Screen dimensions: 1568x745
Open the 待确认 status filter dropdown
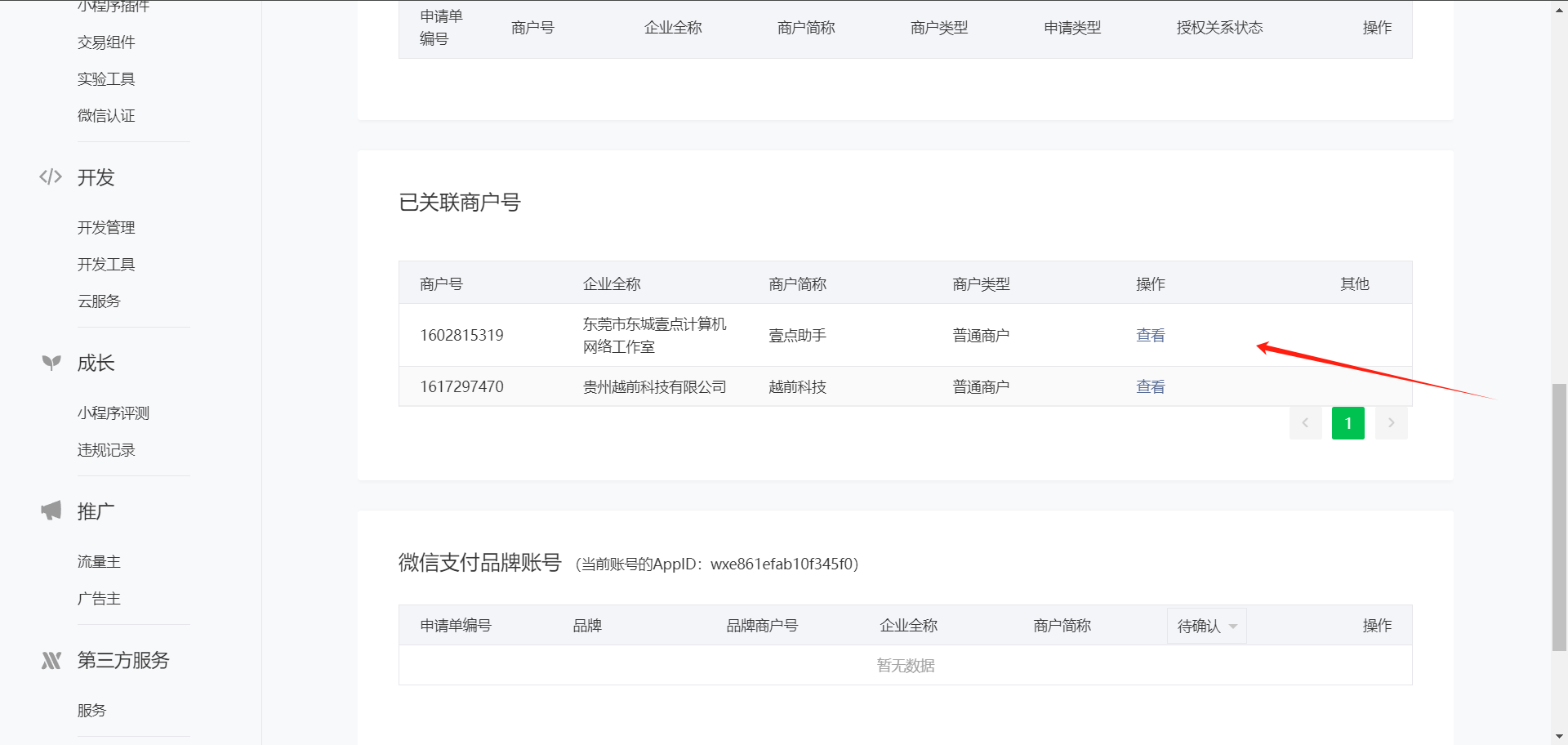(x=1206, y=626)
